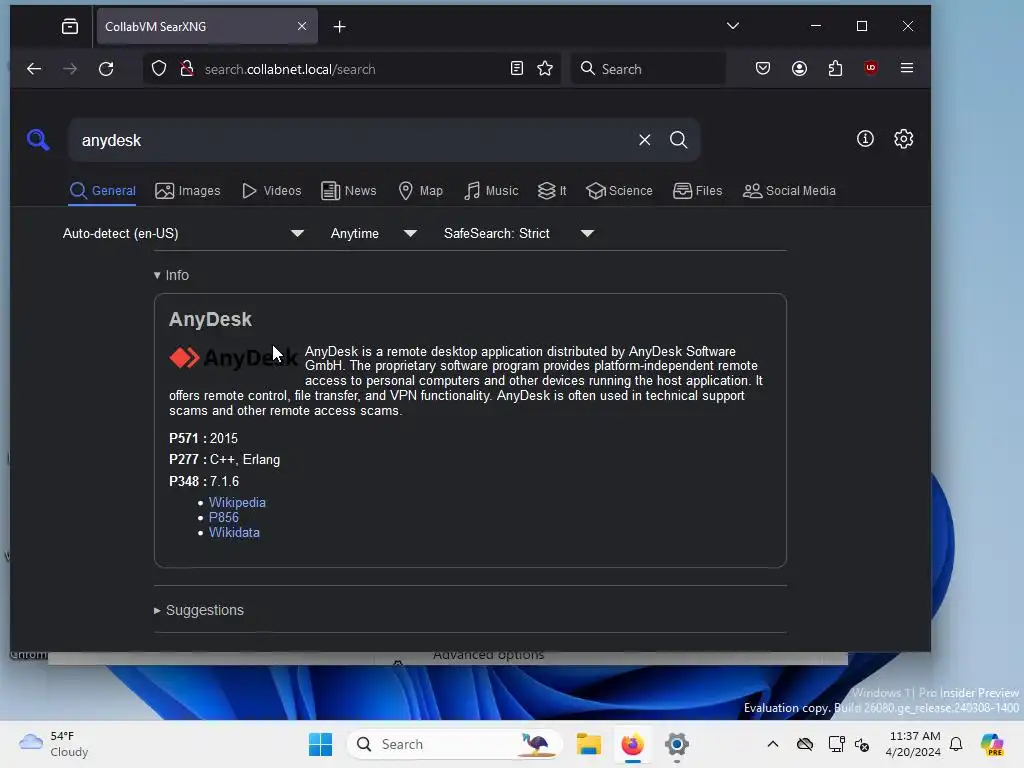1024x768 pixels.
Task: Bookmark this page with star icon
Action: [x=545, y=69]
